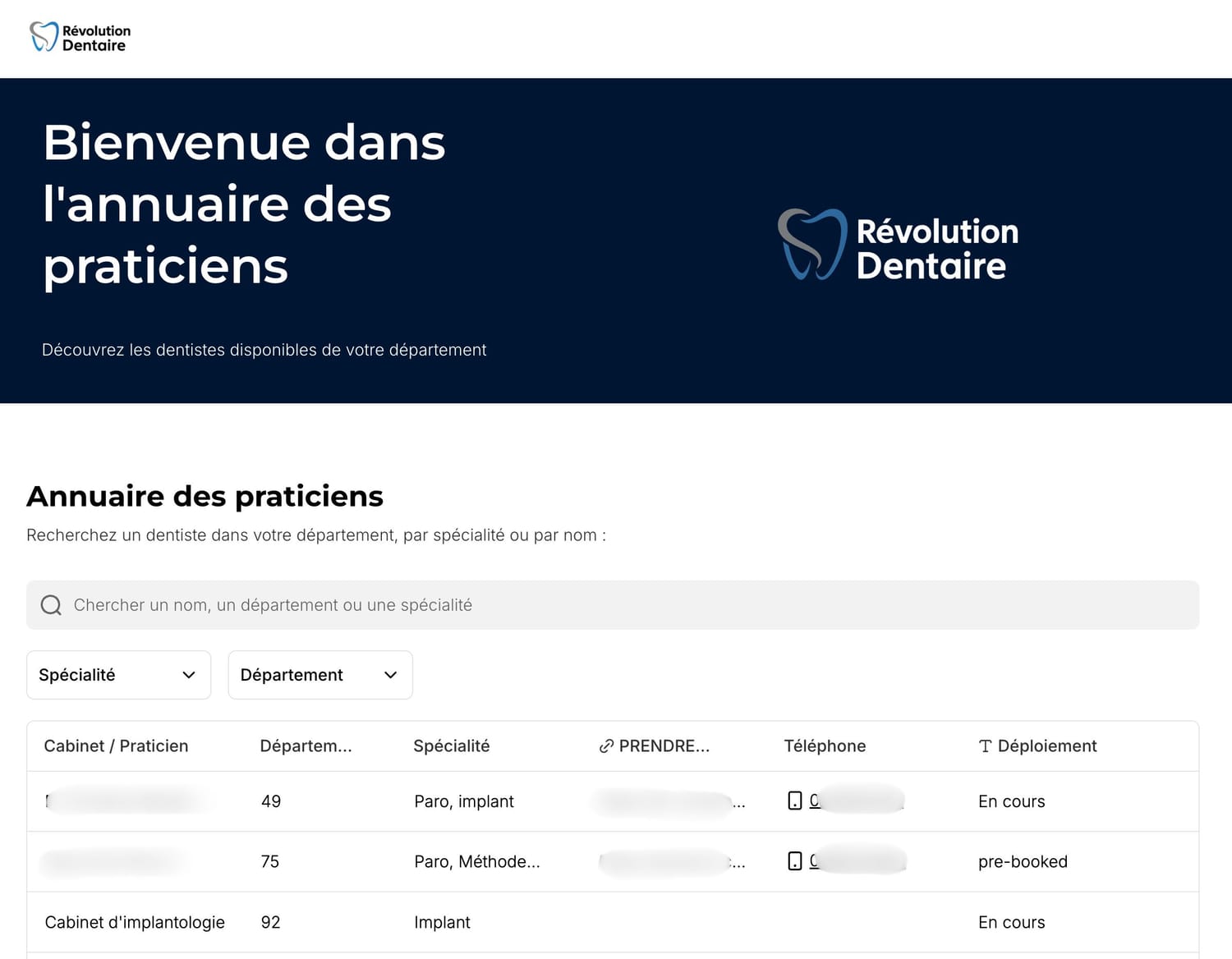This screenshot has width=1232, height=959.
Task: Click the blurred phone number in the department 49 row
Action: coord(857,800)
